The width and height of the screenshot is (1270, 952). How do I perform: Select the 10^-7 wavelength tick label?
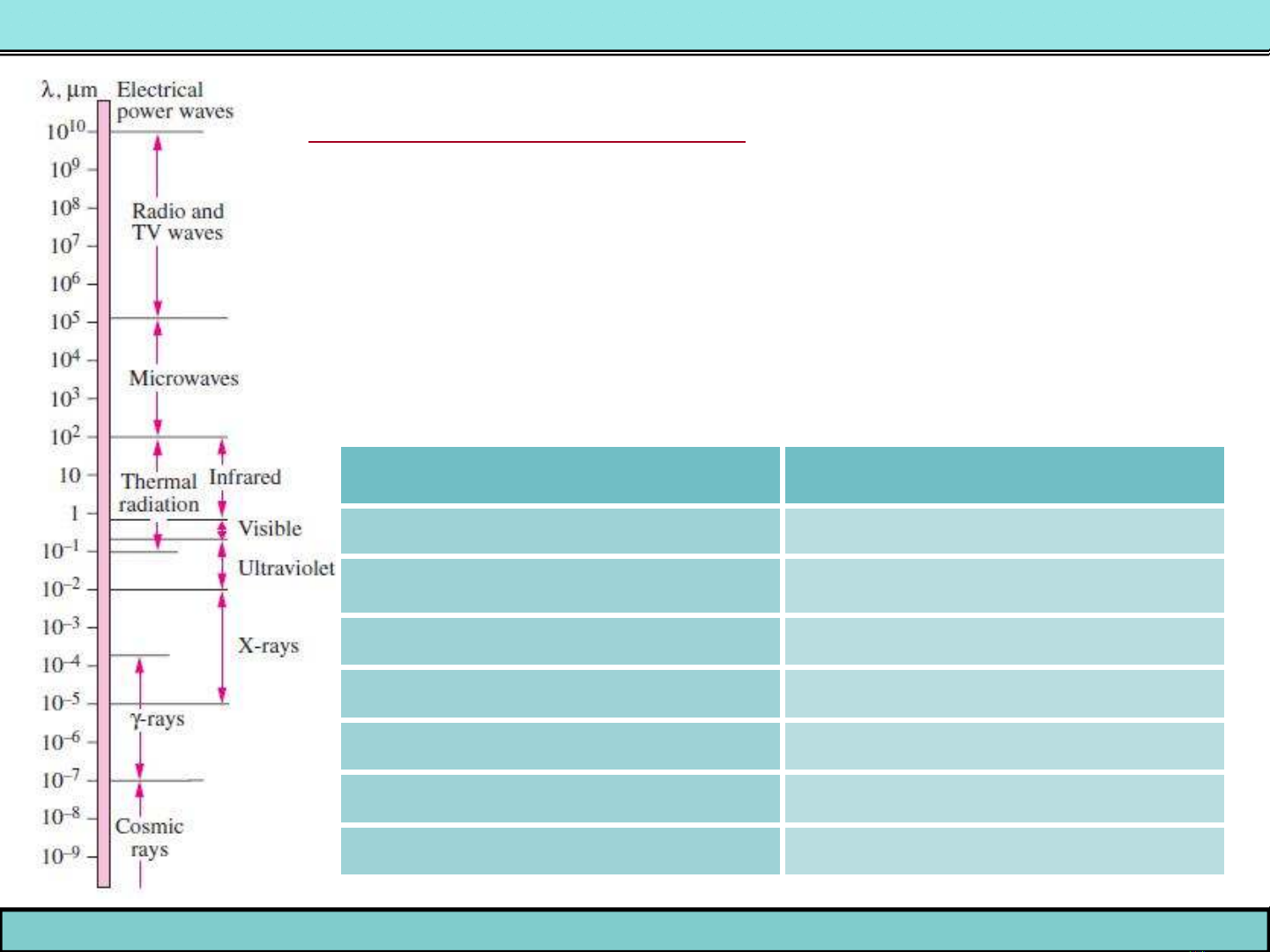(62, 779)
